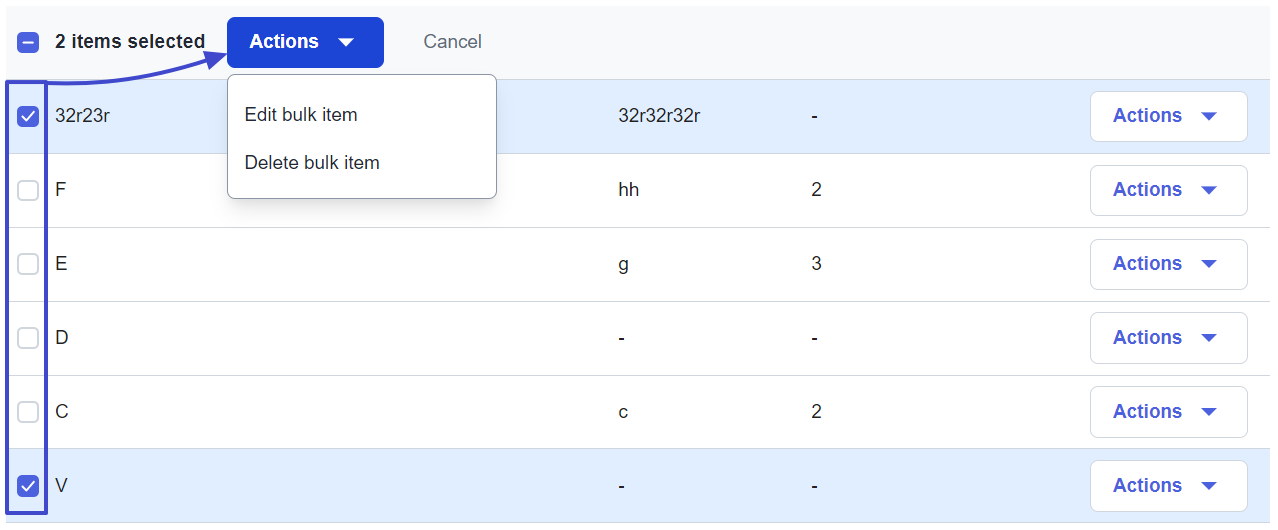Uncheck the 32r23r row checkbox
The width and height of the screenshot is (1278, 530).
pyautogui.click(x=28, y=116)
